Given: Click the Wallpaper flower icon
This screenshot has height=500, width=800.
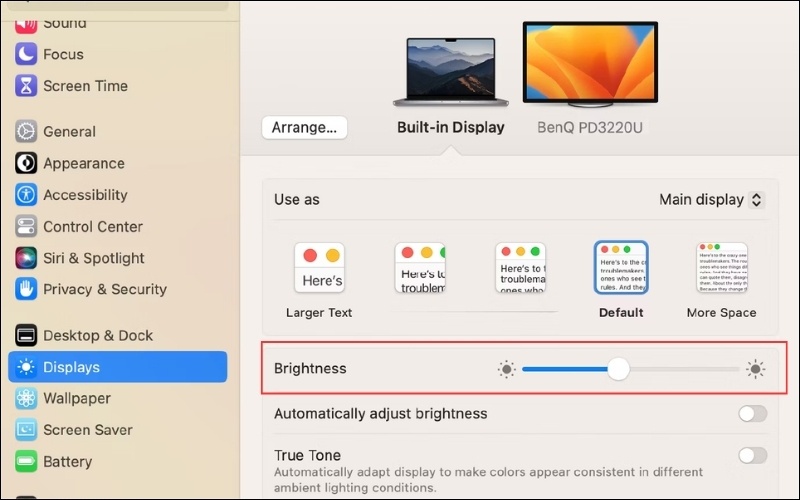Looking at the screenshot, I should point(26,398).
